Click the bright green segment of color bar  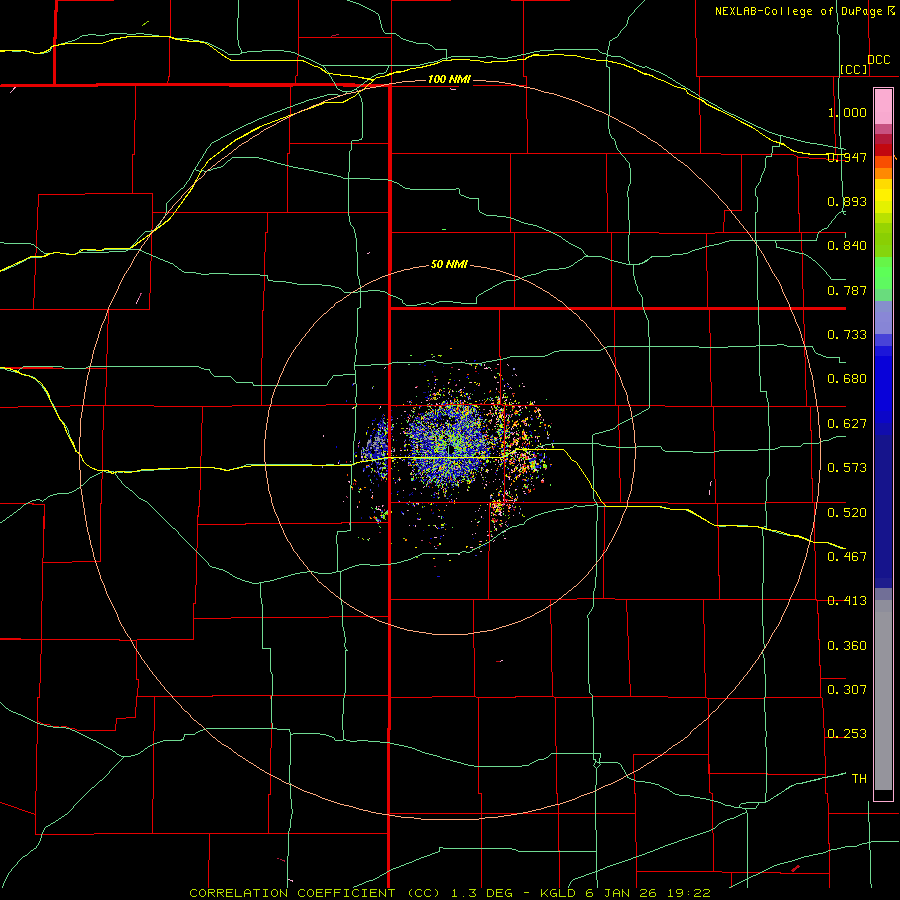(x=883, y=273)
